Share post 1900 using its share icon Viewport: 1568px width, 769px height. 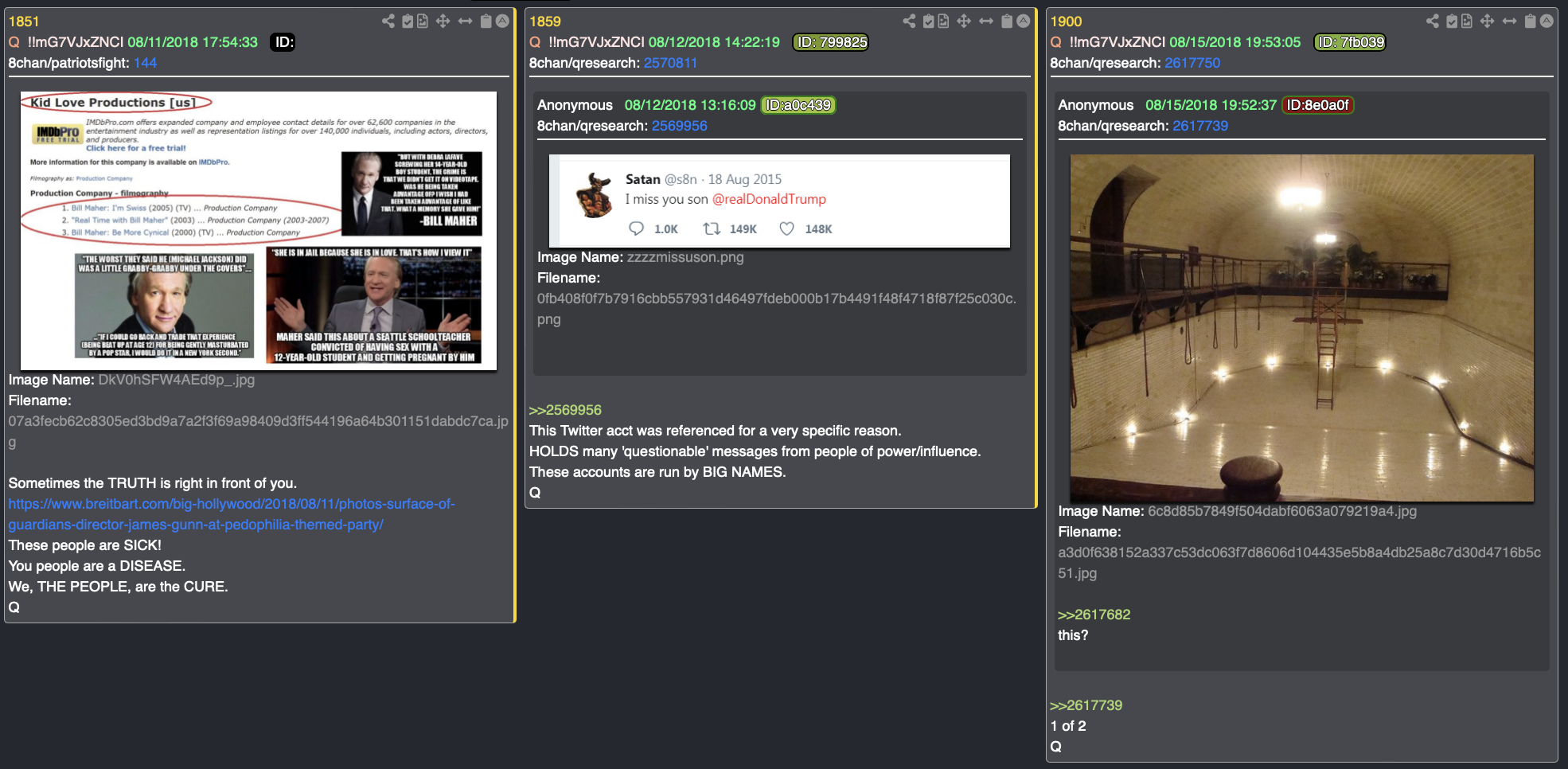(x=1433, y=21)
